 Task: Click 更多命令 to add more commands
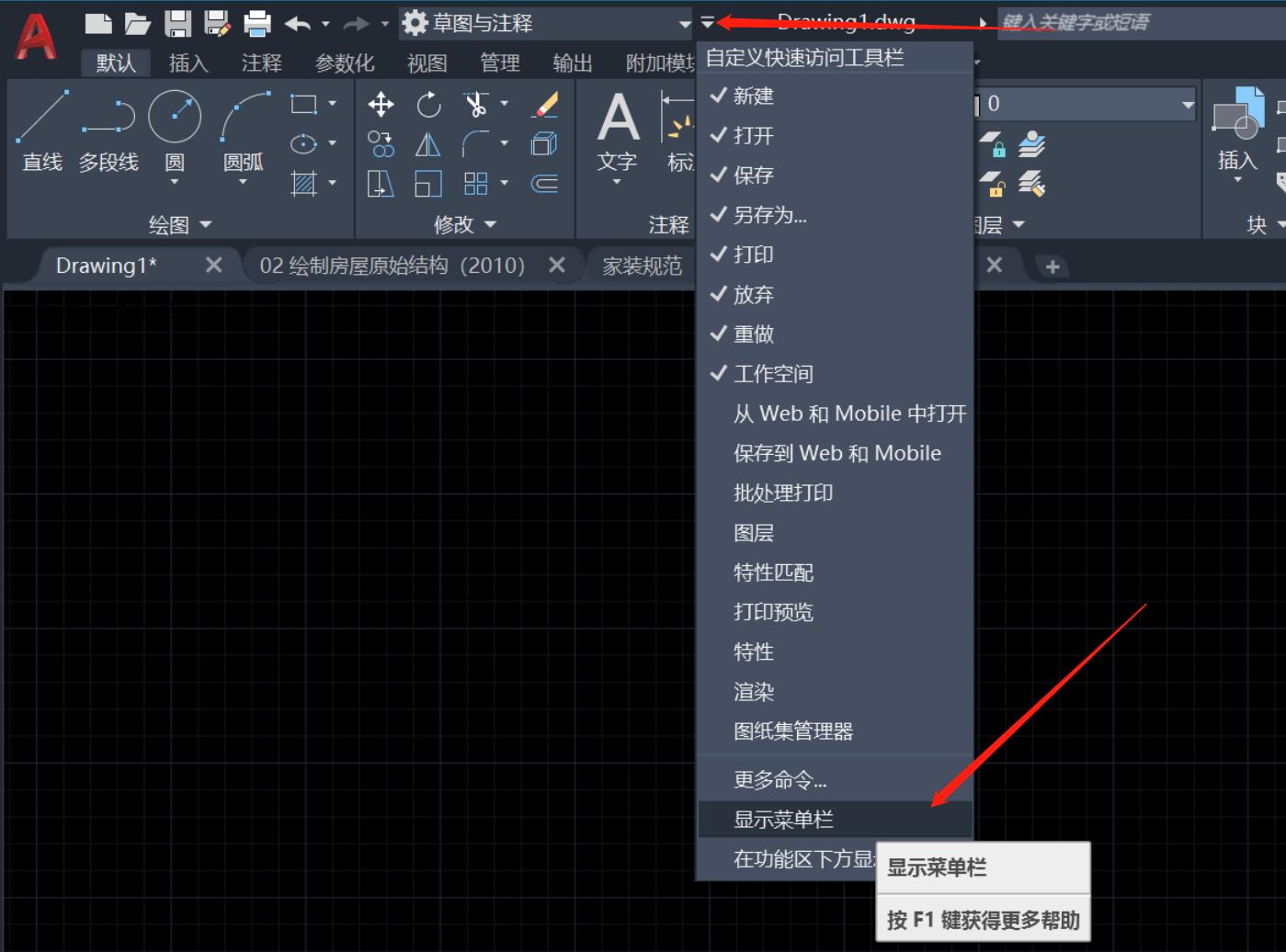pyautogui.click(x=780, y=778)
